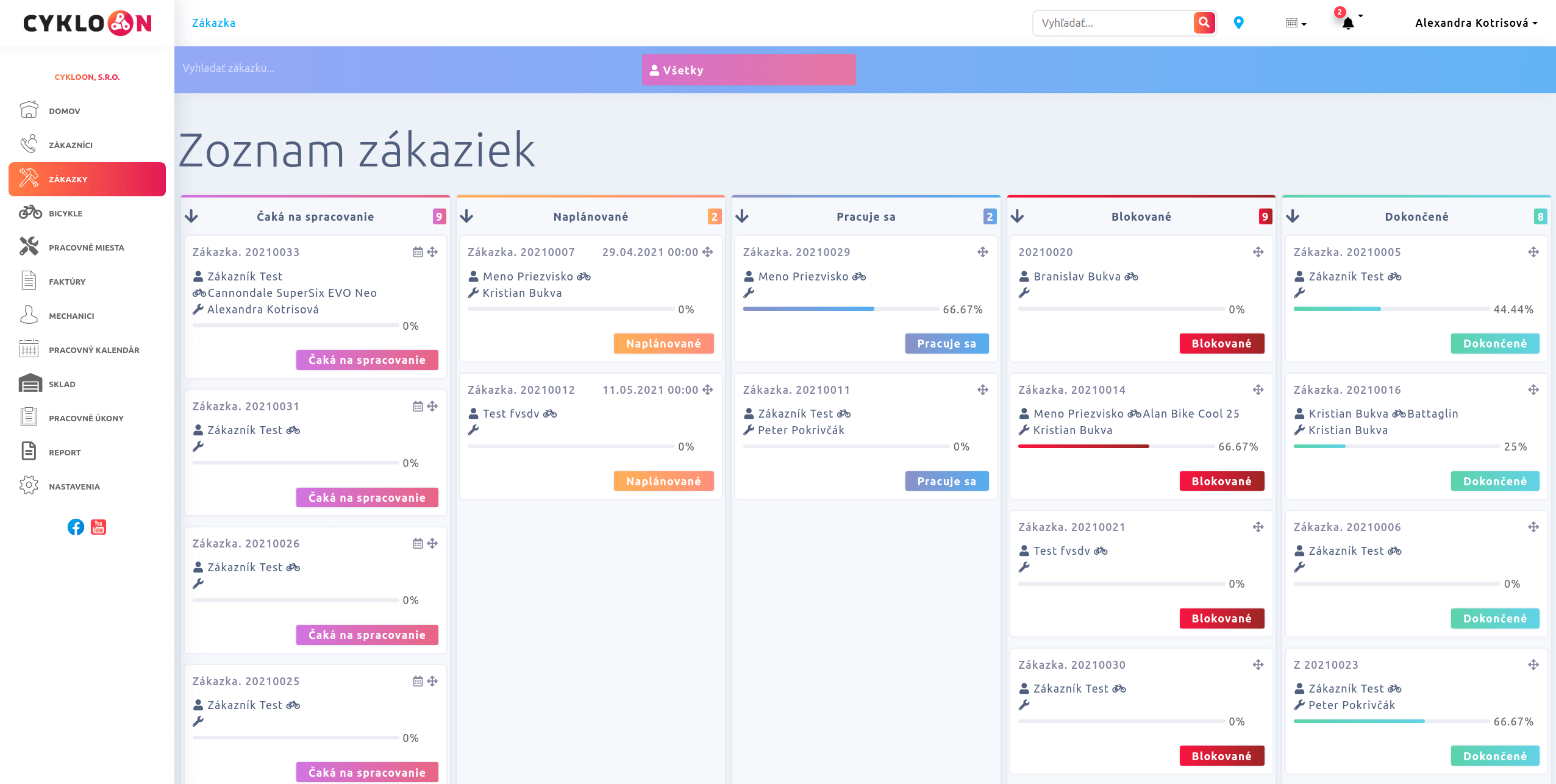Collapse the Dokončené column arrow
The image size is (1556, 784).
point(1293,216)
